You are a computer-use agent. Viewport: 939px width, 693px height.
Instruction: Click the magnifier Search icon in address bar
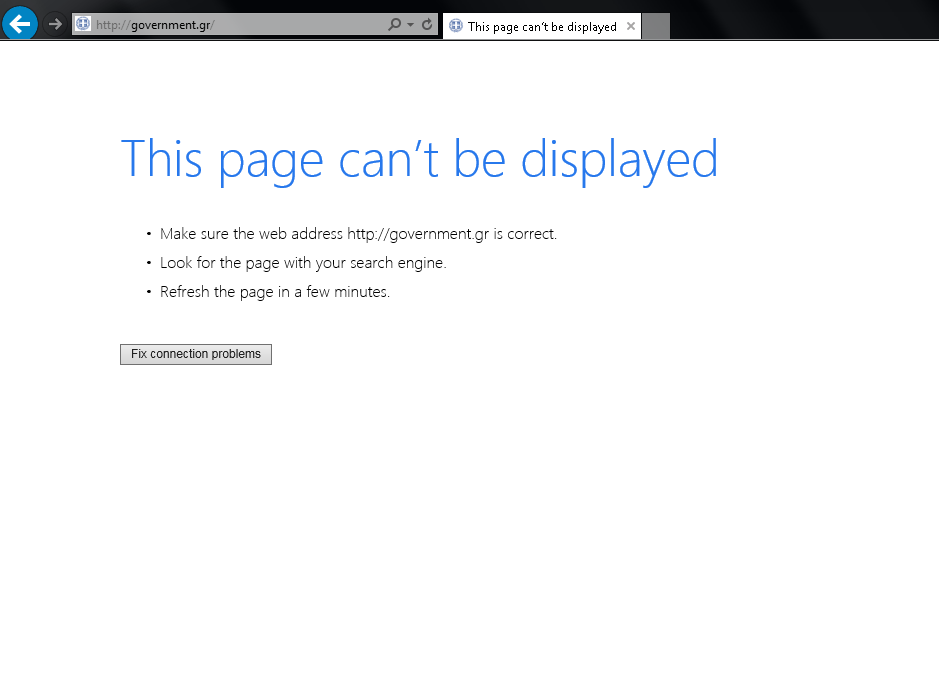point(394,25)
